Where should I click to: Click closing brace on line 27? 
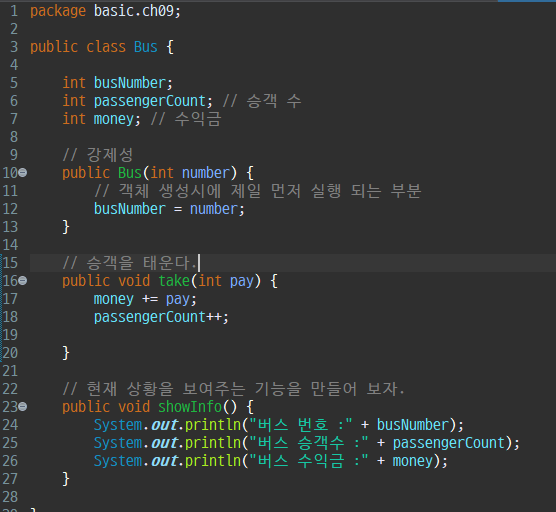tap(66, 479)
